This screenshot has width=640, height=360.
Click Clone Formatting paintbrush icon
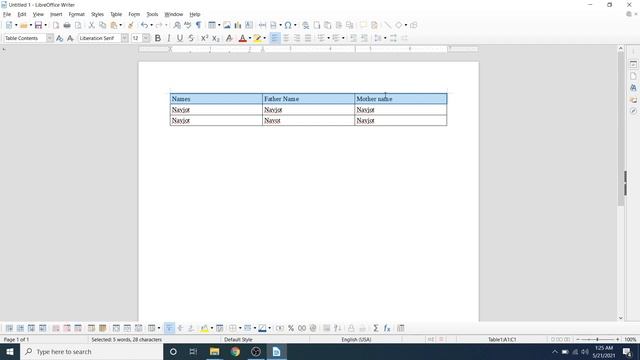coord(131,25)
